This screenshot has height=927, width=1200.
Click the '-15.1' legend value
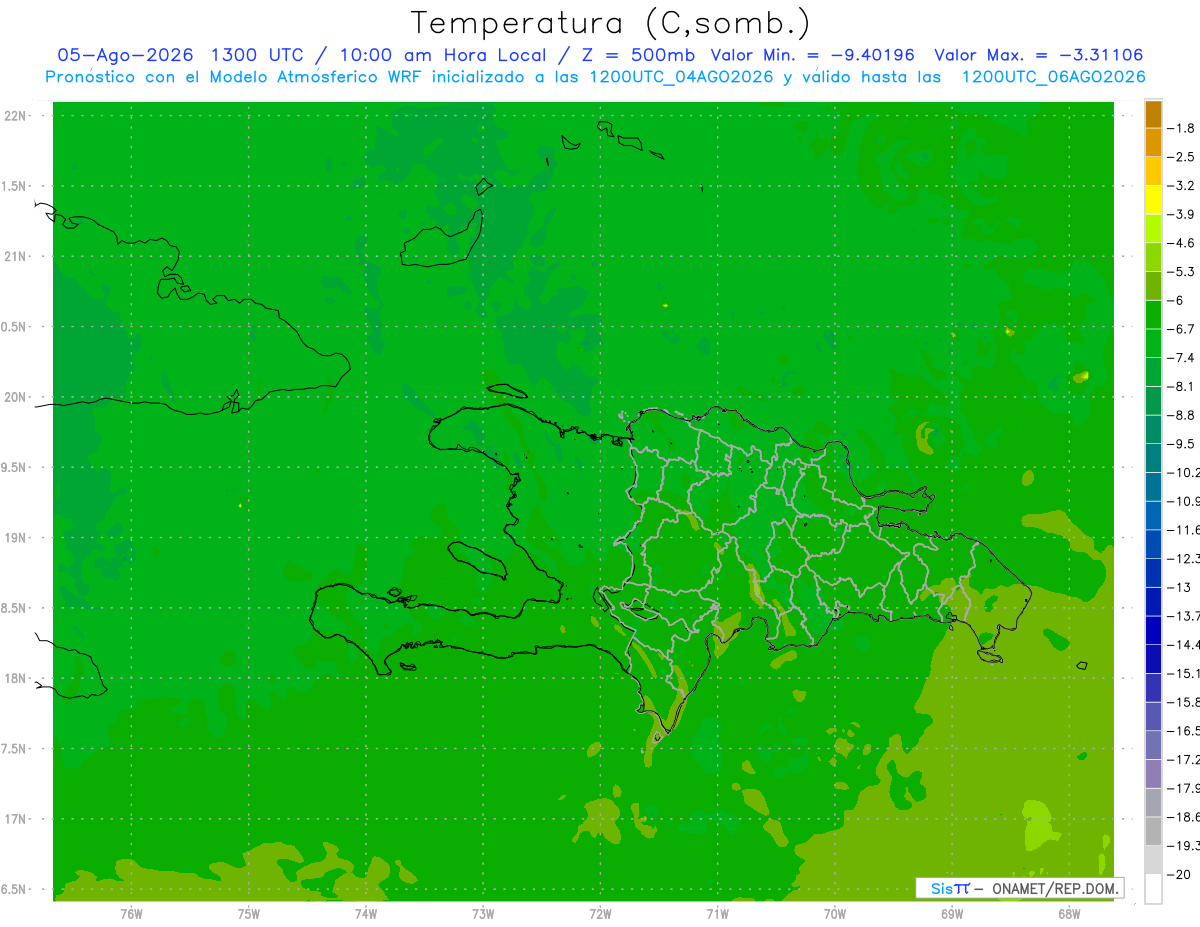click(x=1183, y=673)
